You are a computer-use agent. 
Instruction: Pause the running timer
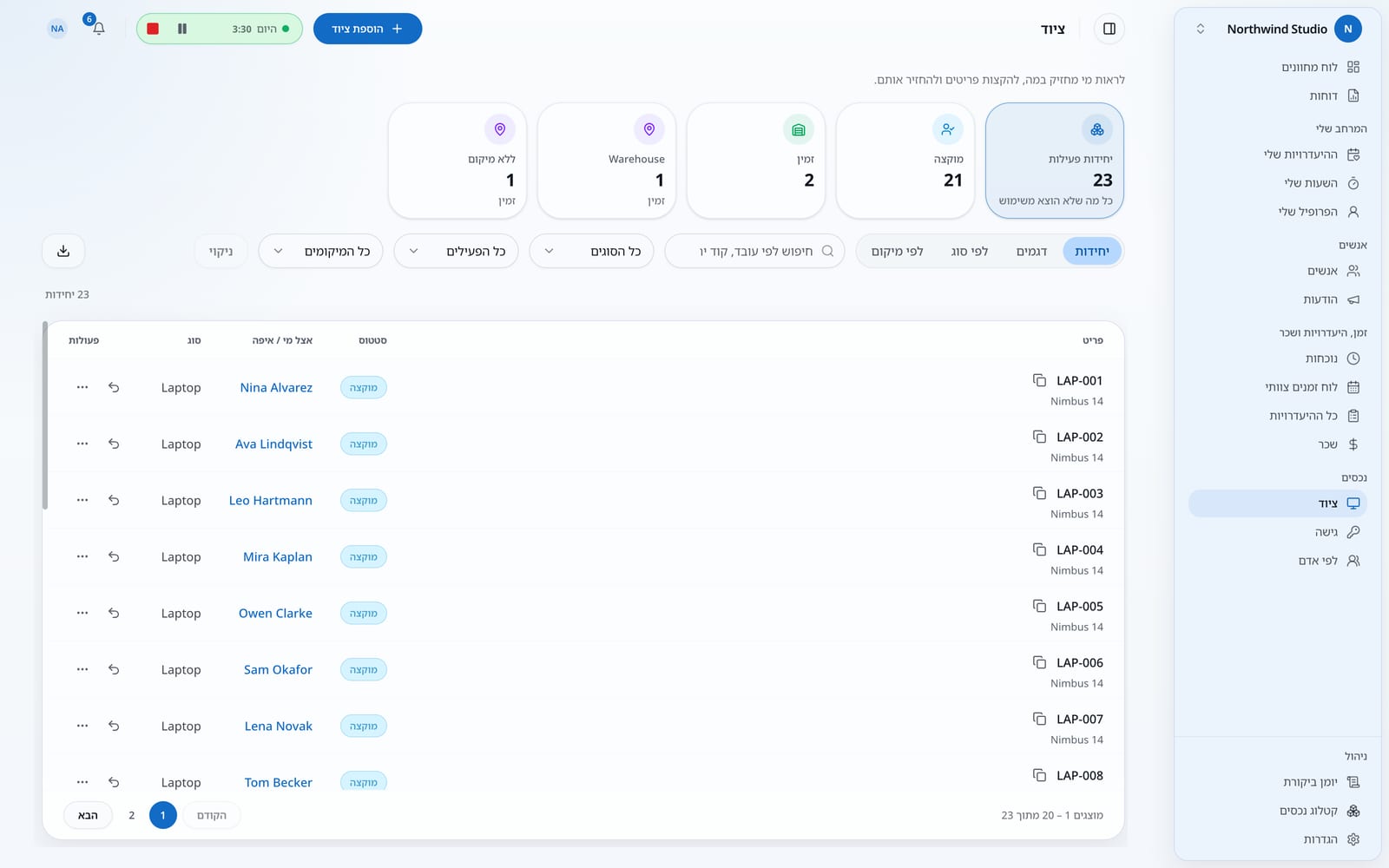182,29
